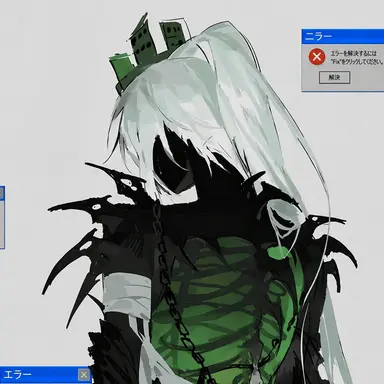Click the top-right error dialog title bar

click(343, 36)
